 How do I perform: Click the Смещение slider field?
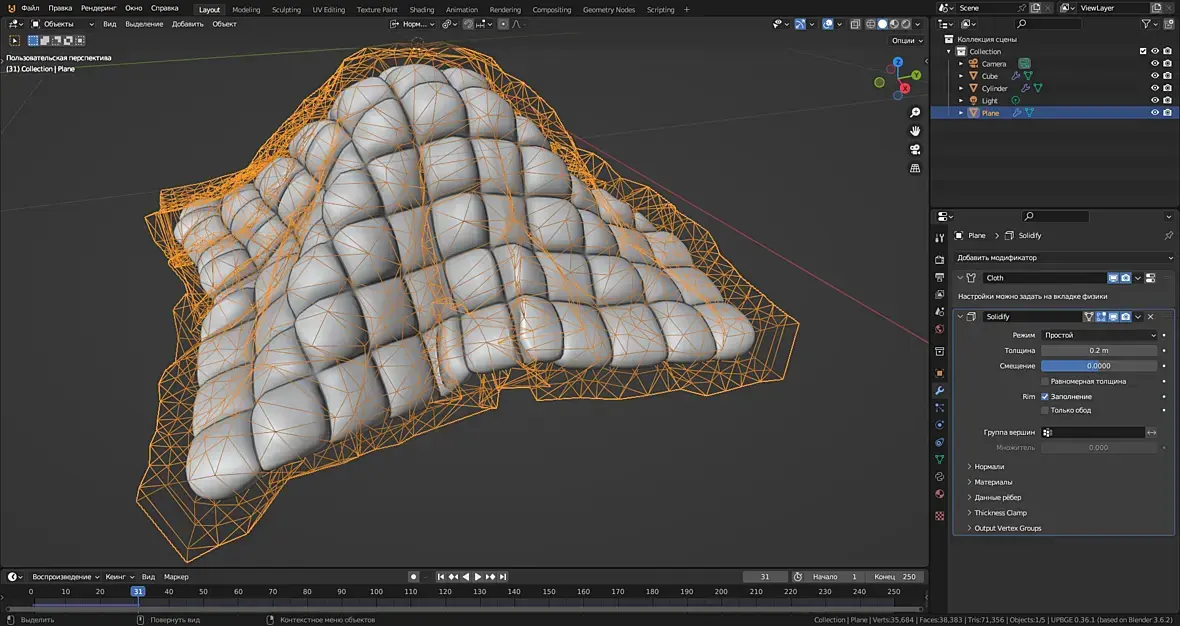pyautogui.click(x=1098, y=366)
